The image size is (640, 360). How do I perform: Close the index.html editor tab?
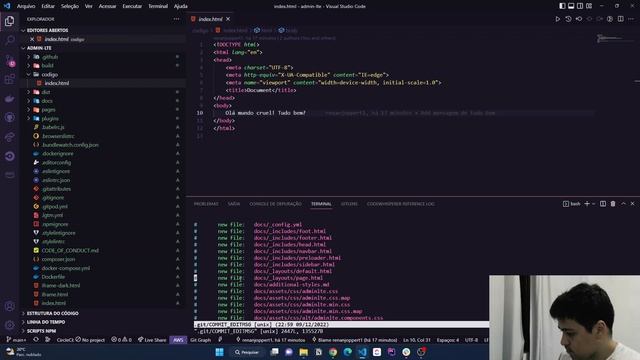click(x=228, y=19)
